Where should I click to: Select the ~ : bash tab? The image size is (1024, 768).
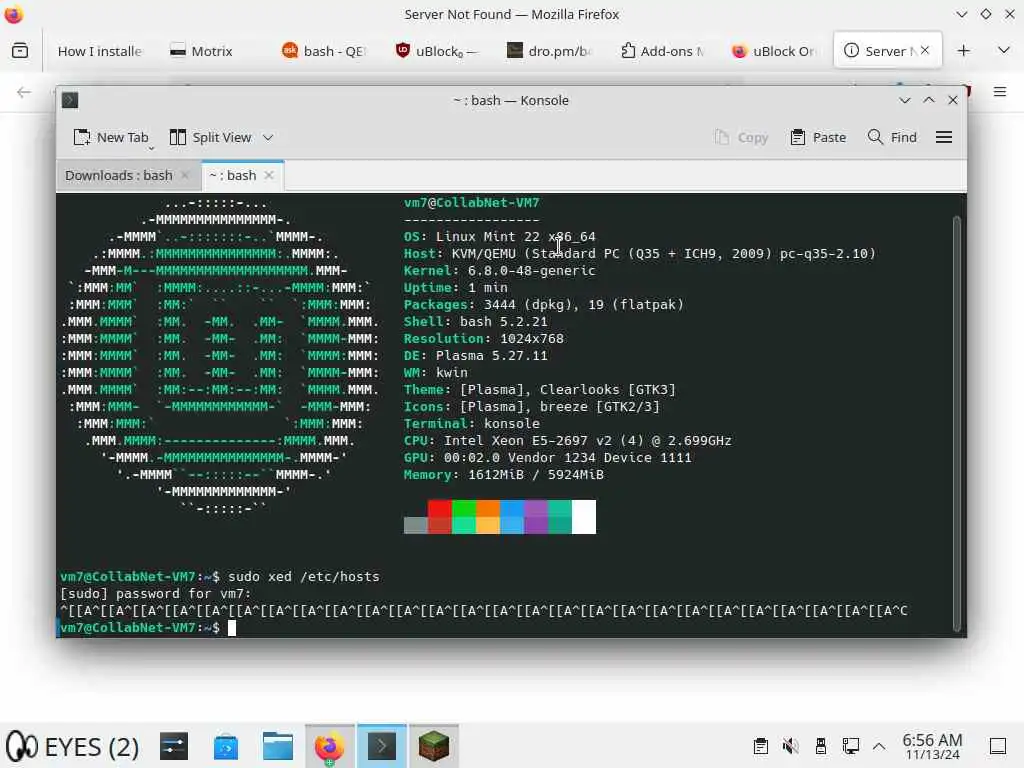pyautogui.click(x=232, y=175)
